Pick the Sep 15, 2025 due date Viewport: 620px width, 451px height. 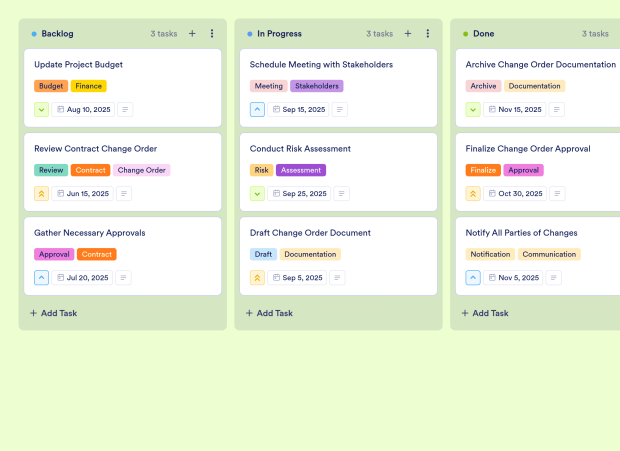point(298,109)
